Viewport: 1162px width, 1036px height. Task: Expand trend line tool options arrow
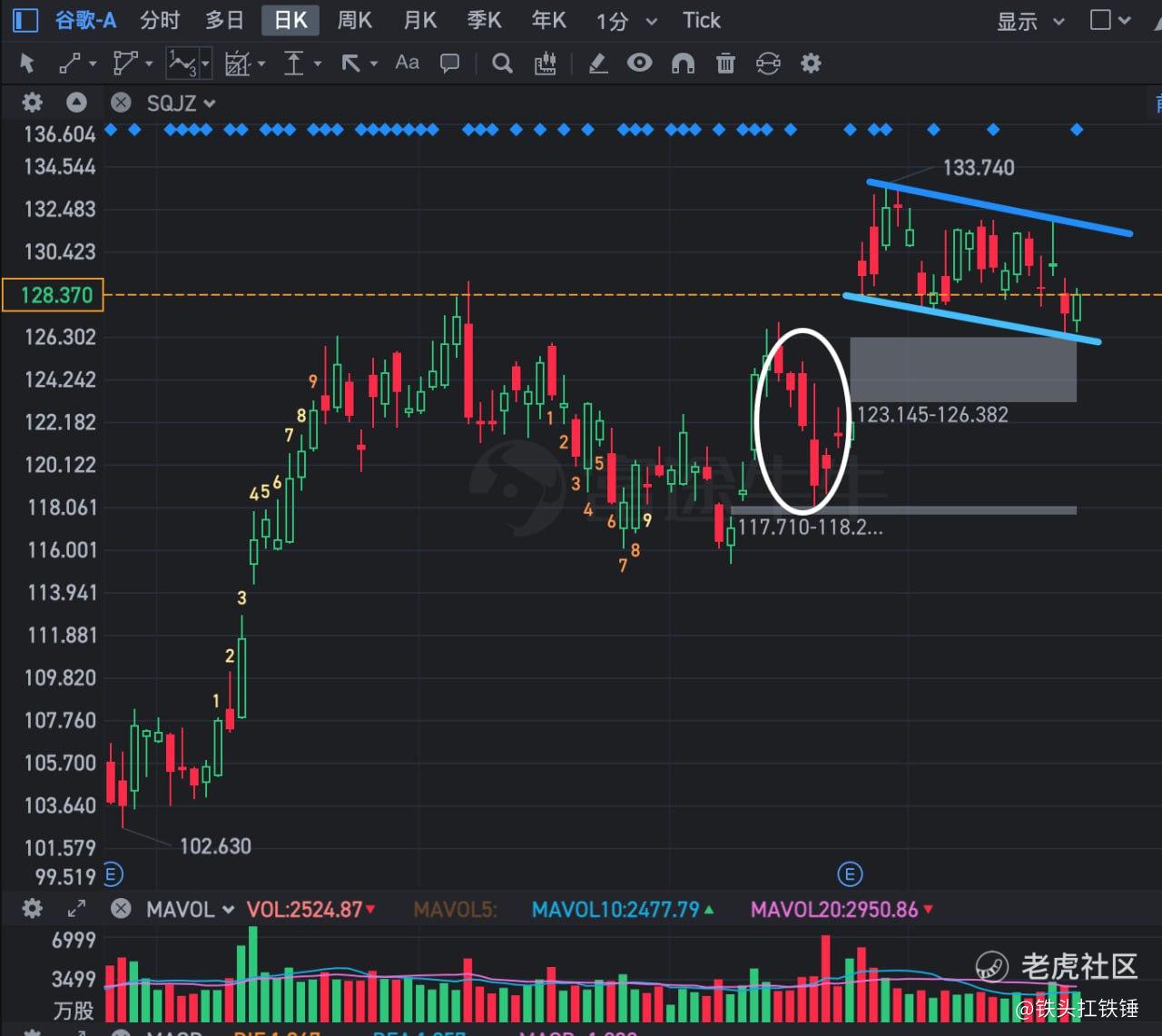(x=93, y=64)
